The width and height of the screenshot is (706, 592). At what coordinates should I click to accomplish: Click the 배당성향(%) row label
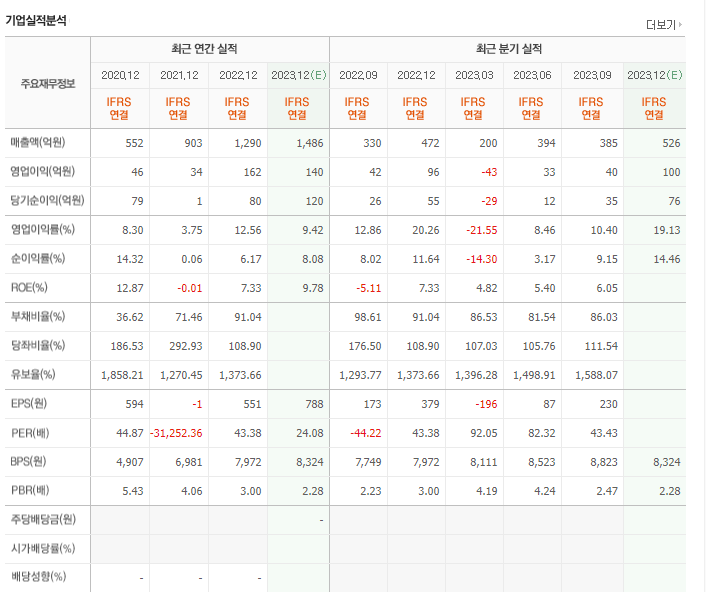pyautogui.click(x=38, y=577)
